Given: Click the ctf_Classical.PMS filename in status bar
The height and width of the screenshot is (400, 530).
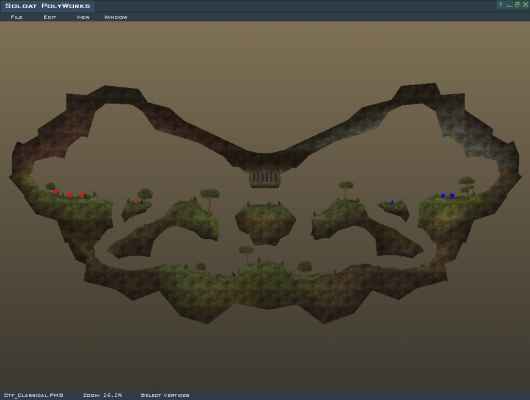Looking at the screenshot, I should [33, 395].
